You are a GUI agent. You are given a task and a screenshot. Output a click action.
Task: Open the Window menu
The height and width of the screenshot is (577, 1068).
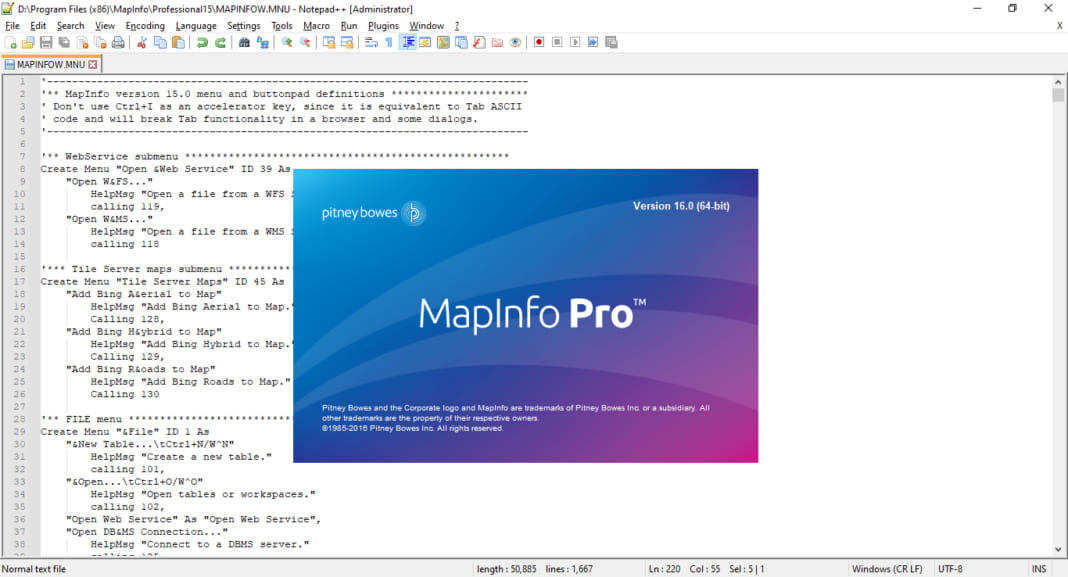click(x=426, y=26)
